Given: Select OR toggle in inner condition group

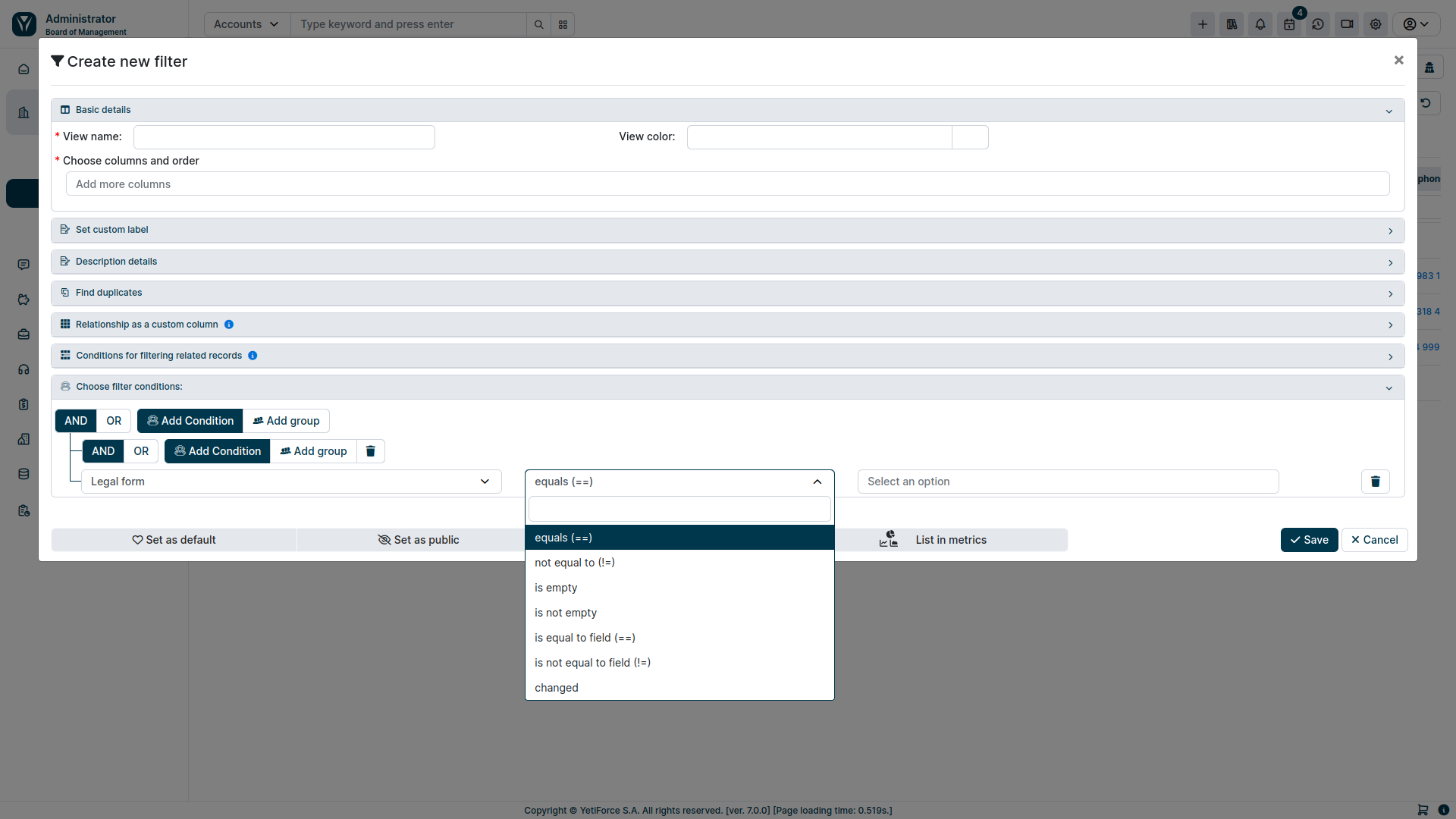Looking at the screenshot, I should [141, 451].
